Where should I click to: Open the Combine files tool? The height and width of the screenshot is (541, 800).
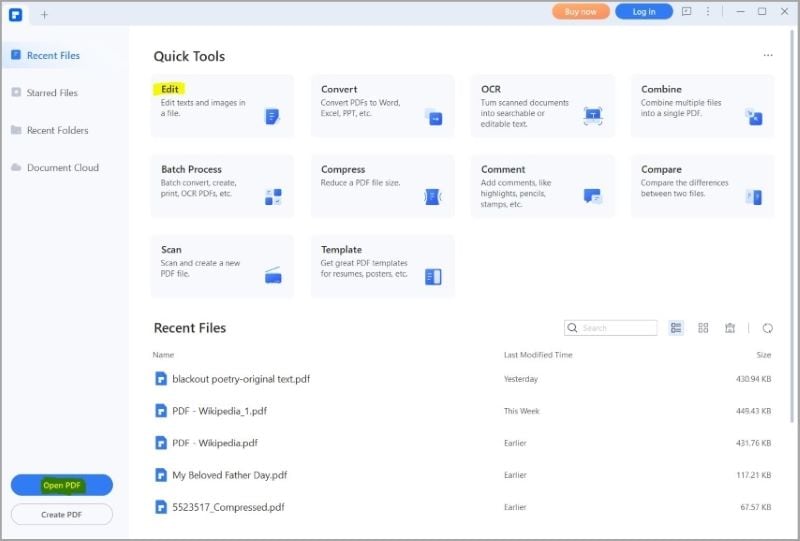tap(702, 105)
